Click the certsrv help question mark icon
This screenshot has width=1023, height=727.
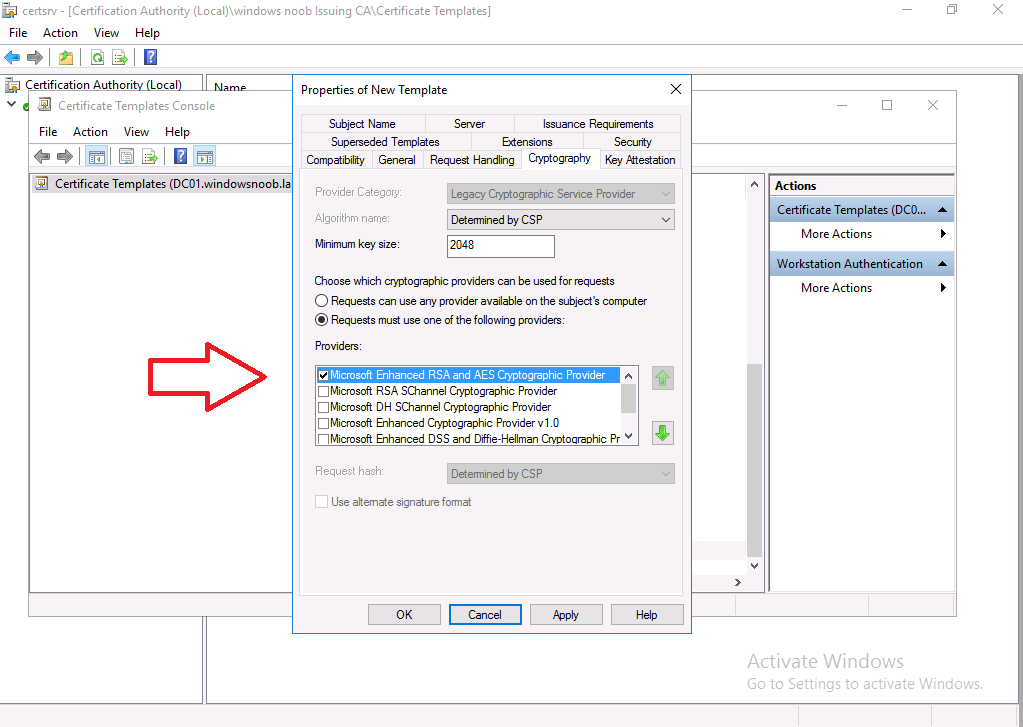[150, 57]
